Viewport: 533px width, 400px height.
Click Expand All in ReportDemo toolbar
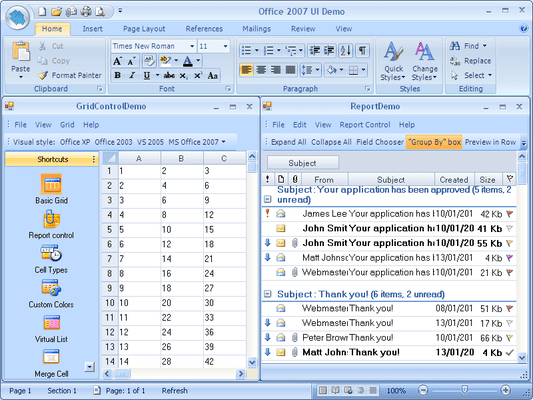pyautogui.click(x=289, y=142)
